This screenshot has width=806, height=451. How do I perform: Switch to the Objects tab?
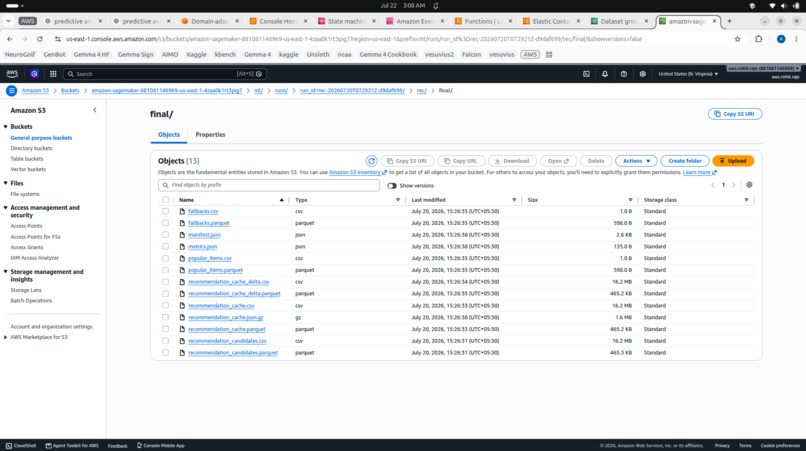point(169,135)
